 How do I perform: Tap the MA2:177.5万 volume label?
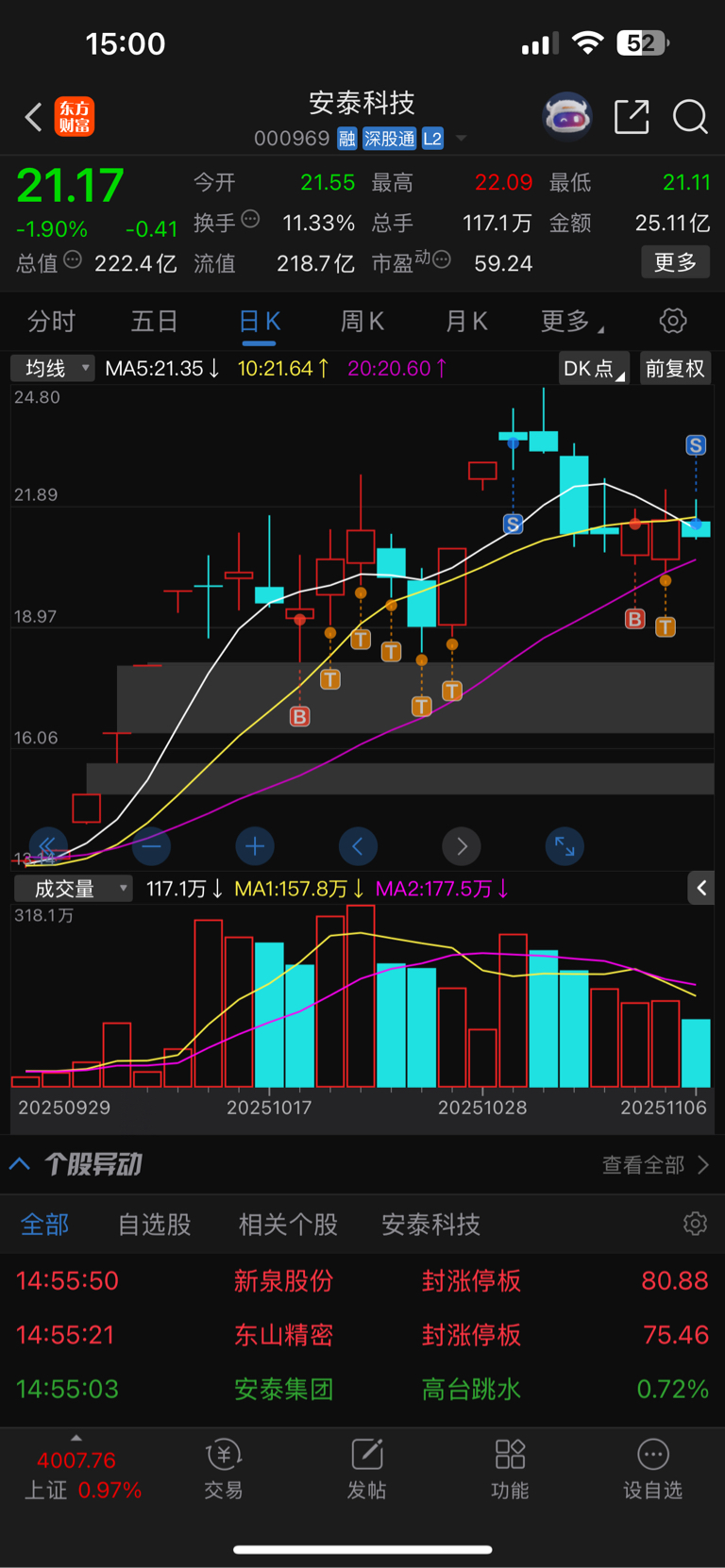click(x=443, y=889)
